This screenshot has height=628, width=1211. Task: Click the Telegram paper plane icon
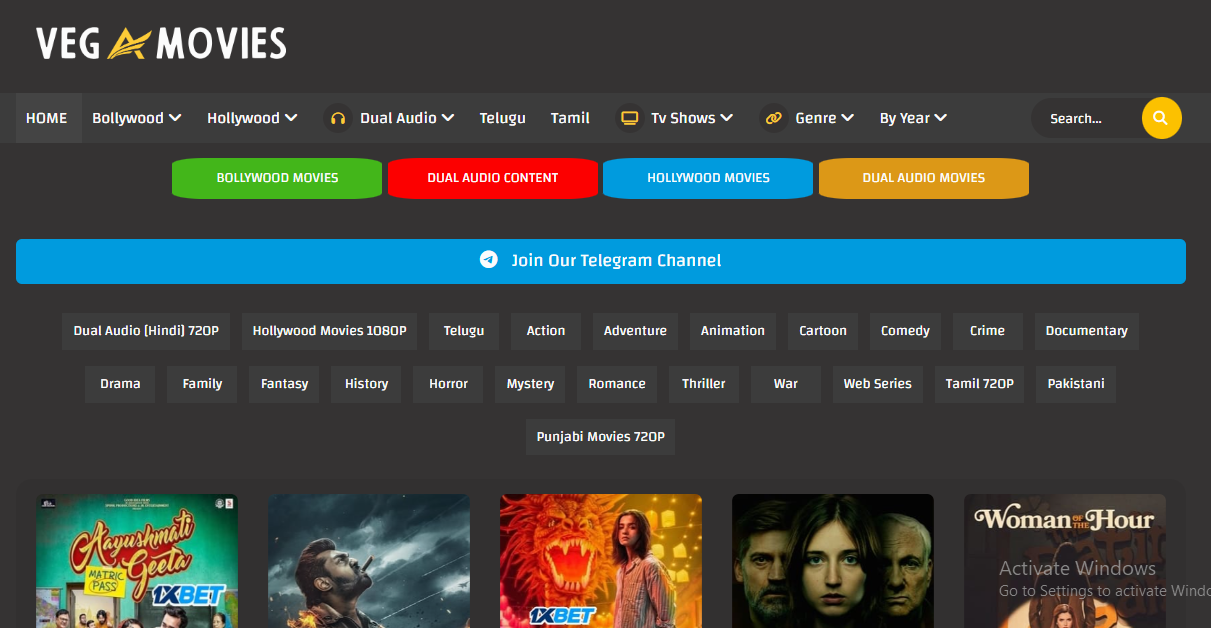(489, 260)
